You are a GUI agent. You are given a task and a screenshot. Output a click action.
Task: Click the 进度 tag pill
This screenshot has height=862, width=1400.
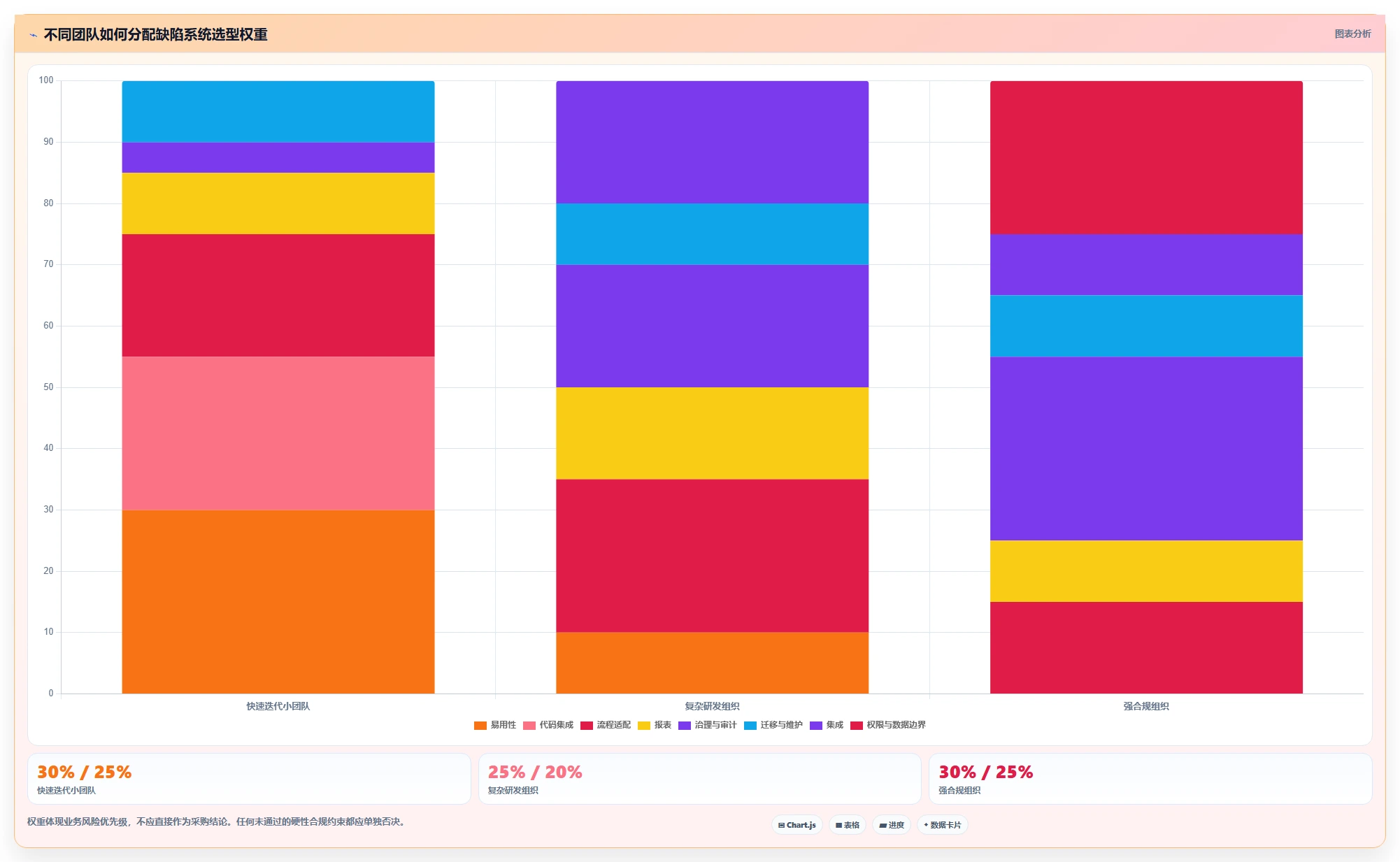(892, 825)
